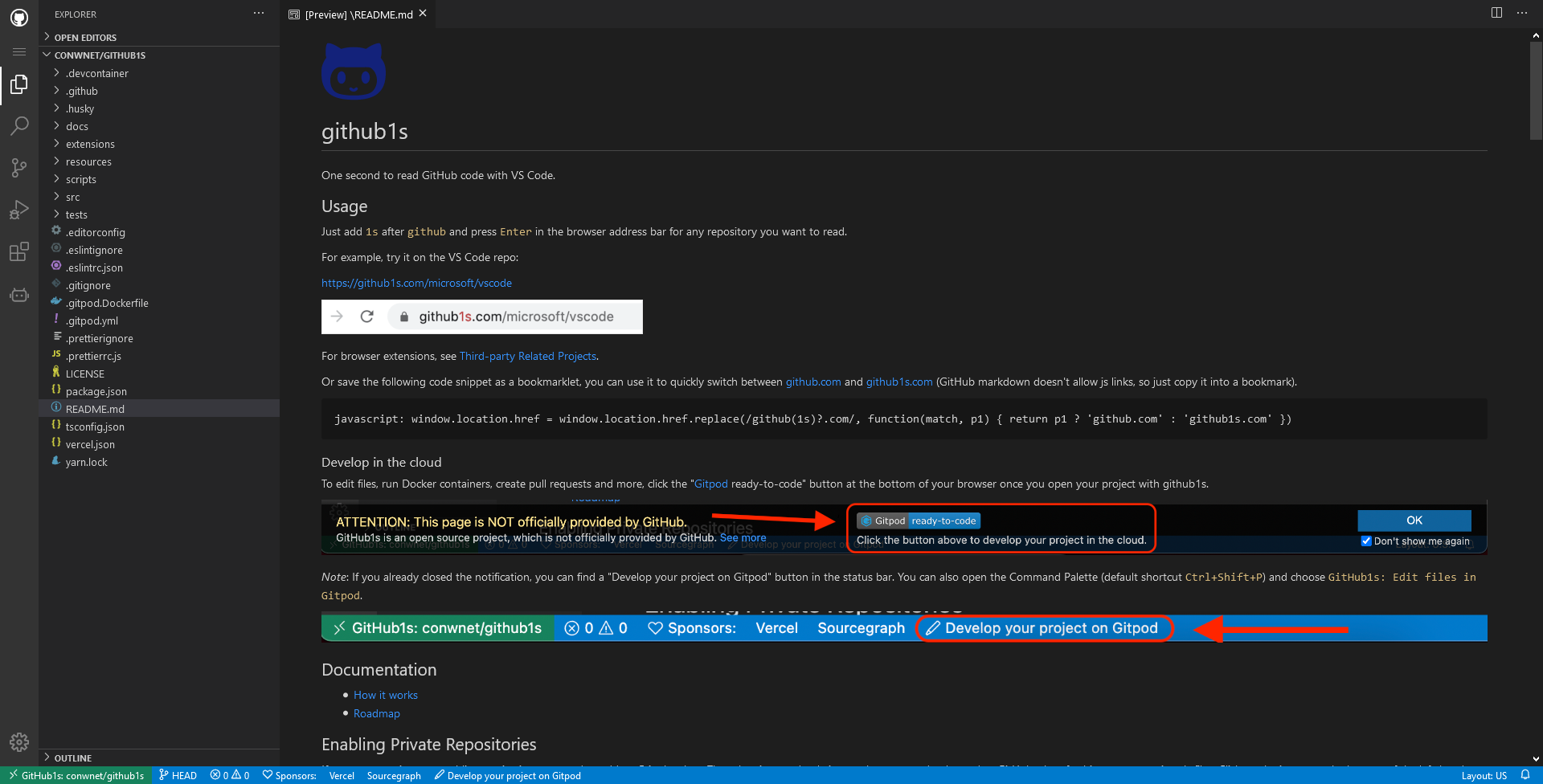Open the Gitpod link in Develop section
Image resolution: width=1543 pixels, height=784 pixels.
pos(711,484)
